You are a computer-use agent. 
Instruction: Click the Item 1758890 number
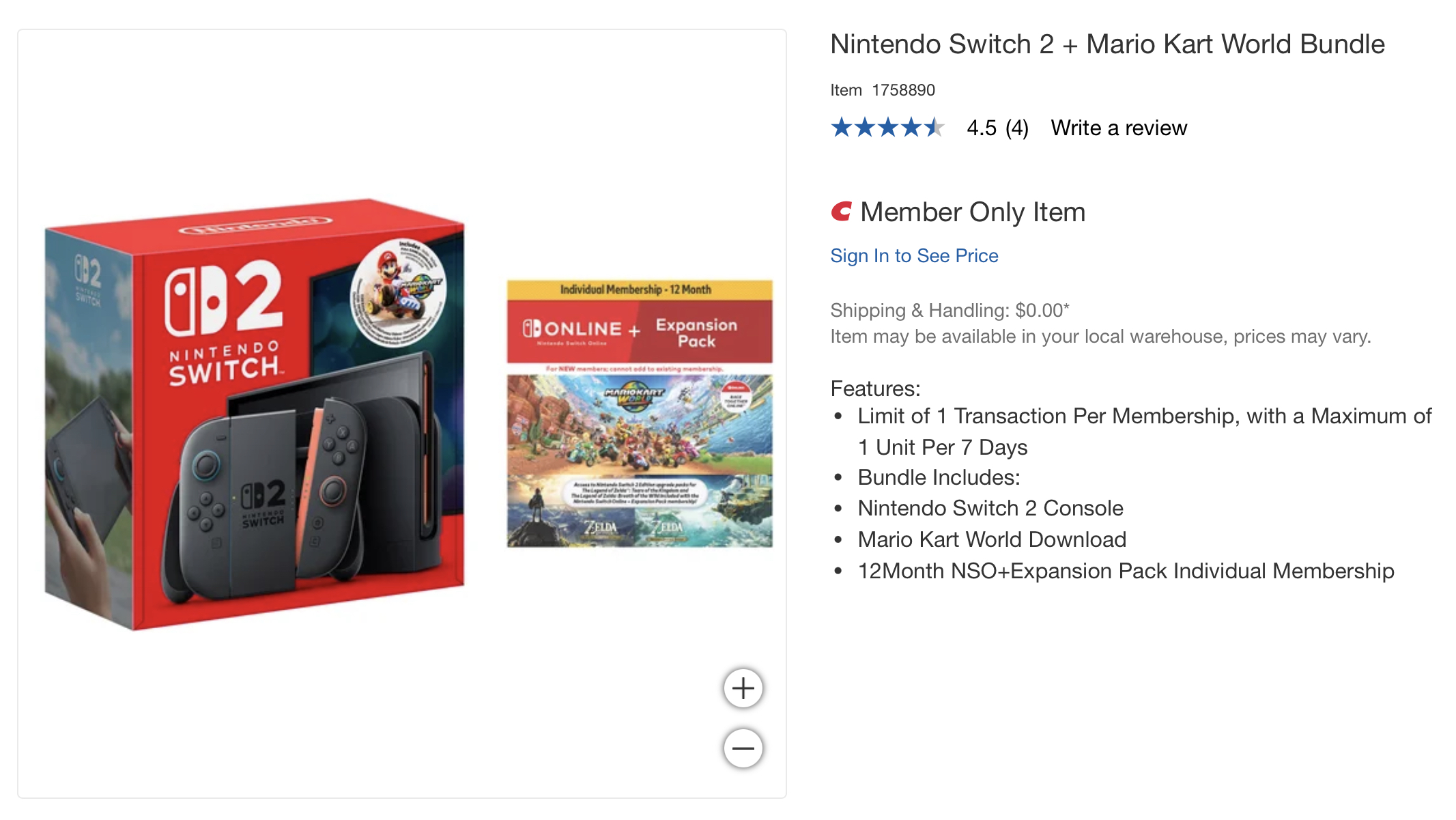tap(883, 89)
